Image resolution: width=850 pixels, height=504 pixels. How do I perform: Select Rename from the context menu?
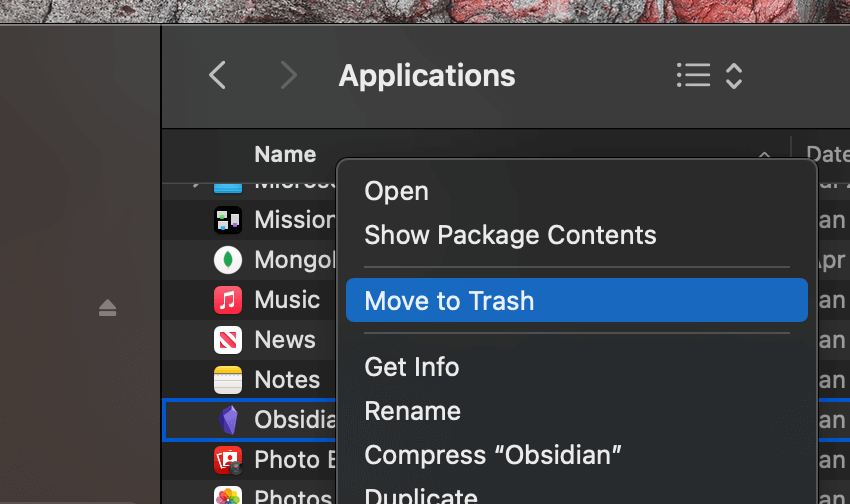[x=412, y=411]
